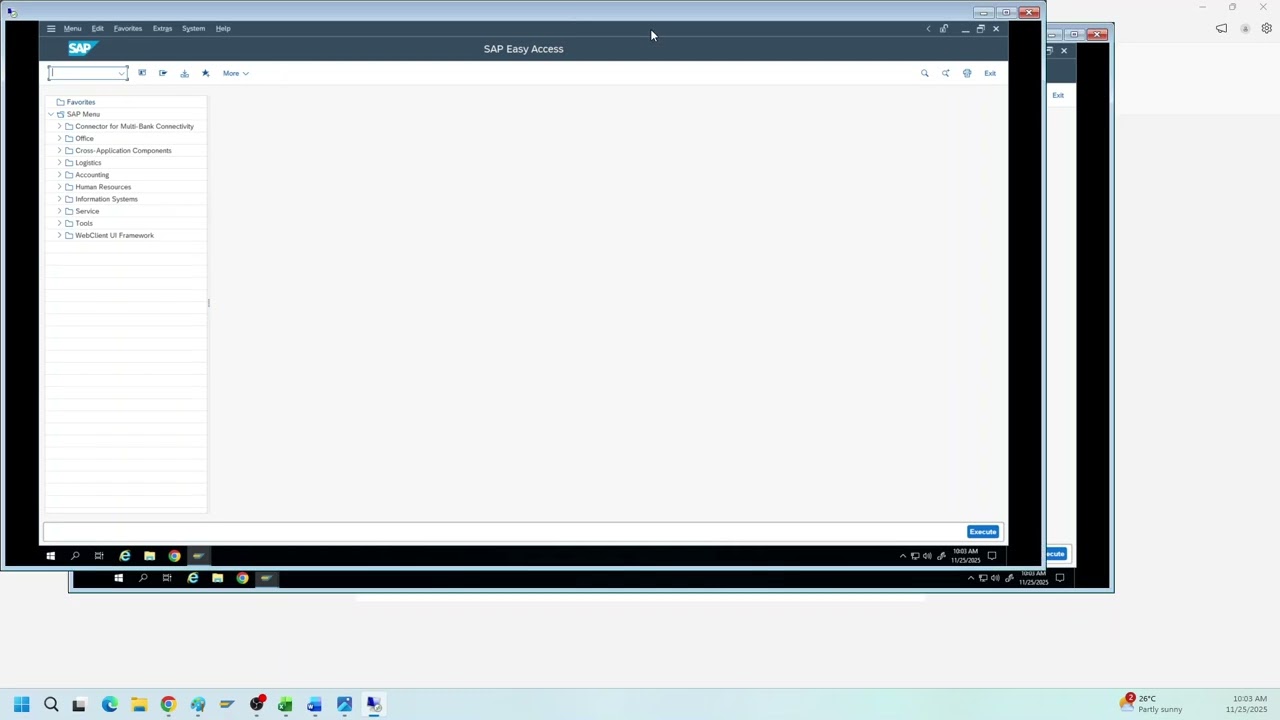Screen dimensions: 1280x720
Task: Click the remote taskbar search icon
Action: pyautogui.click(x=75, y=556)
